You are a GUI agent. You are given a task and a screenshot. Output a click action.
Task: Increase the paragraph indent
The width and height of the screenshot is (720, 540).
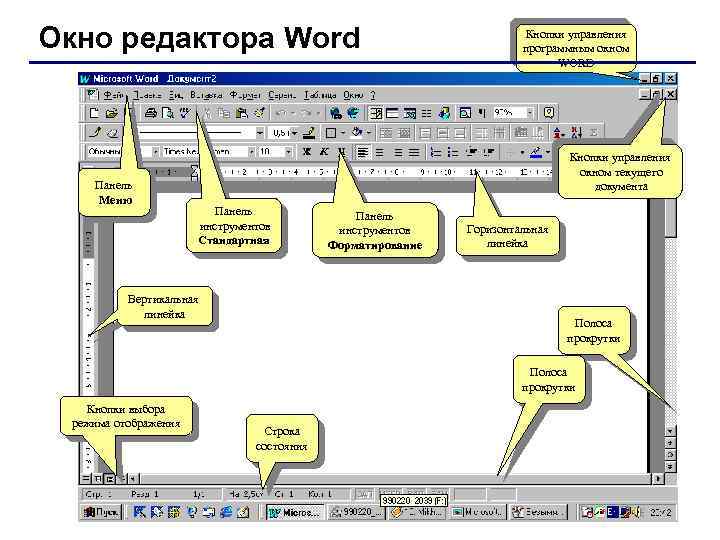coord(489,152)
